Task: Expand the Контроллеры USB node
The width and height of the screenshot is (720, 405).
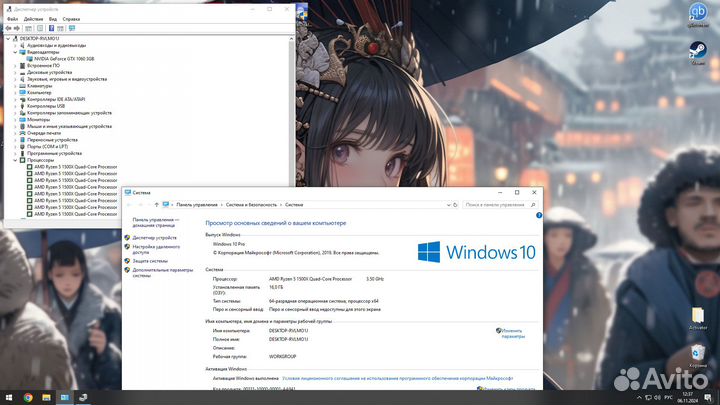Action: tap(15, 106)
